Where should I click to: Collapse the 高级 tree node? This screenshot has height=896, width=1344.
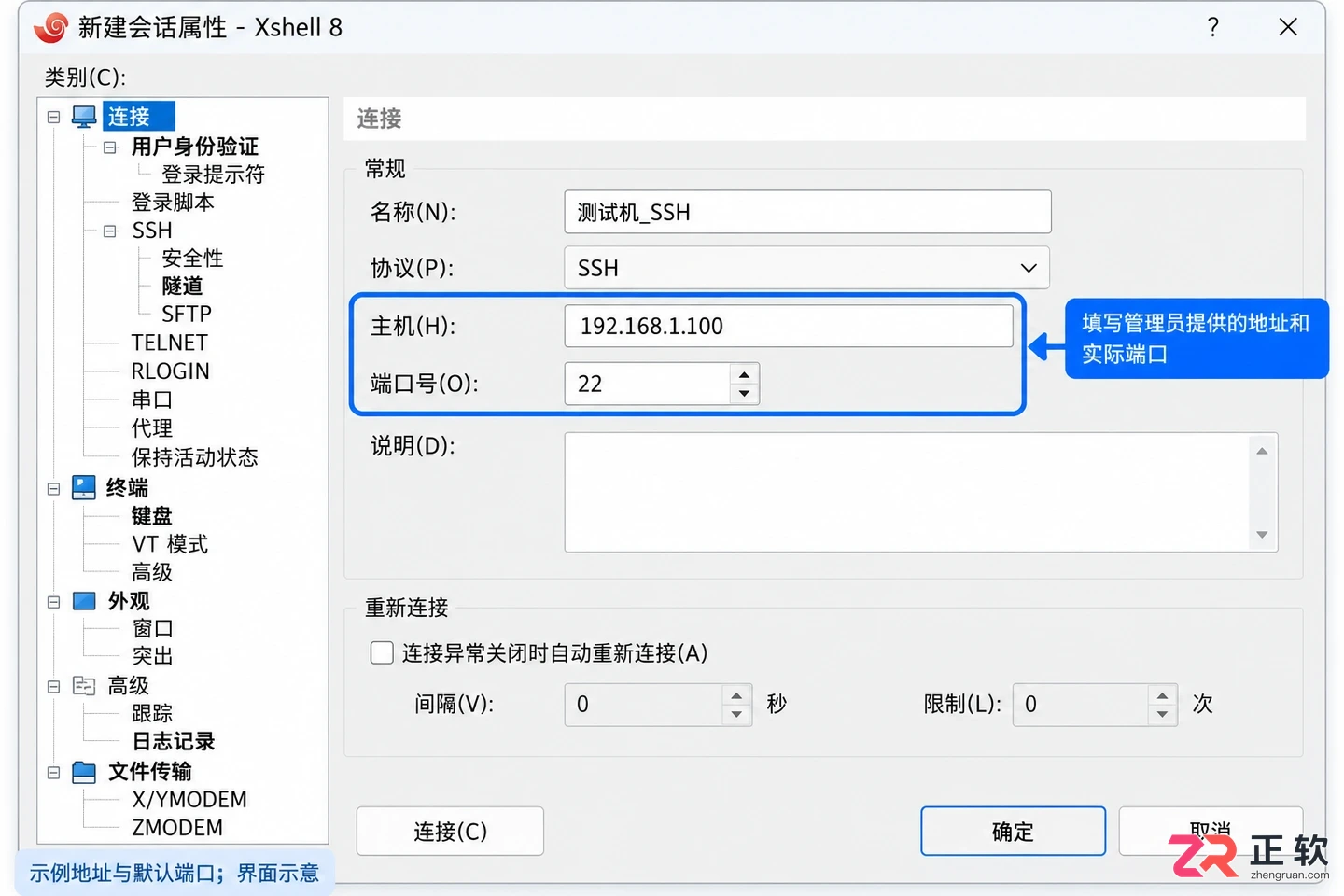click(x=53, y=687)
